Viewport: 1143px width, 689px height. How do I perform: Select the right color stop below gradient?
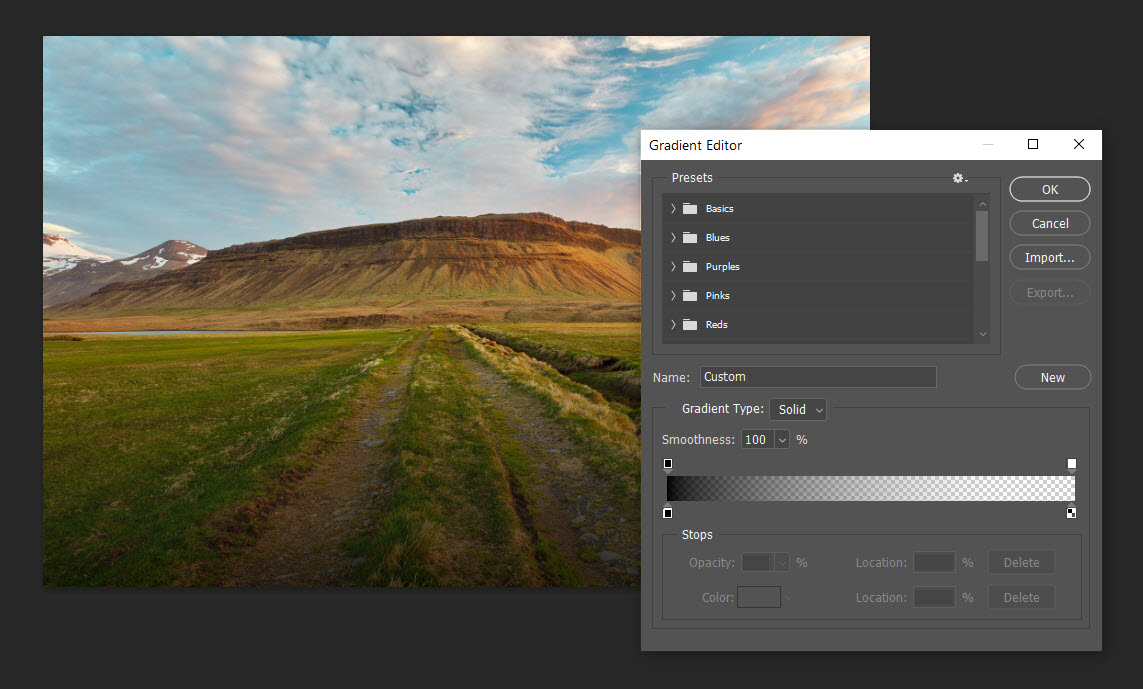tap(1072, 513)
